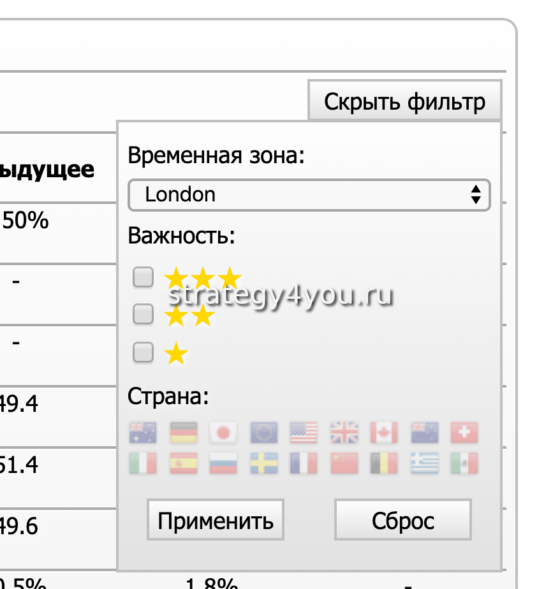Select the China flag country filter
This screenshot has height=589, width=560.
pyautogui.click(x=344, y=463)
